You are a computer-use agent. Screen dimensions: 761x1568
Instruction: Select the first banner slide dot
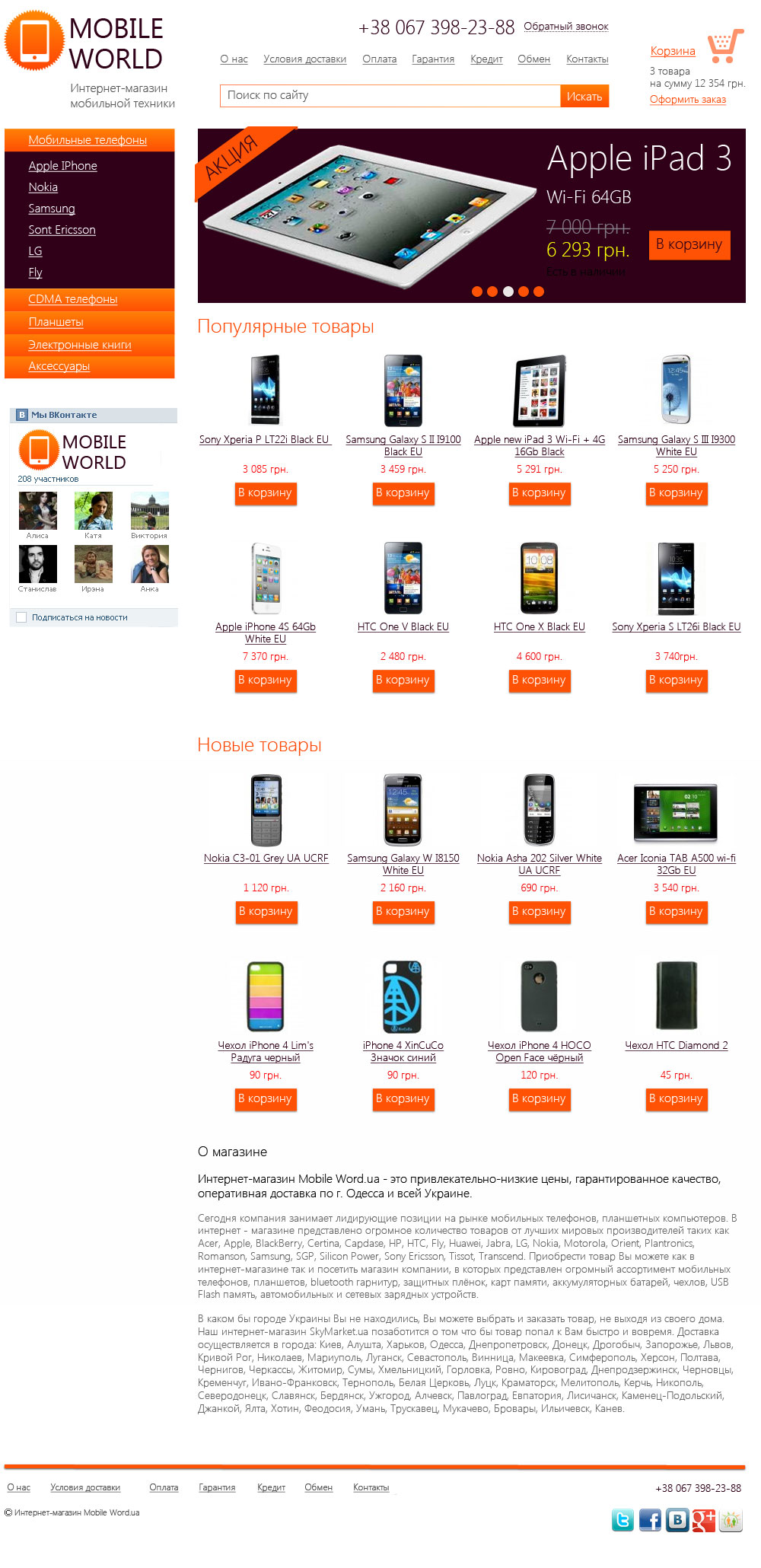click(477, 292)
